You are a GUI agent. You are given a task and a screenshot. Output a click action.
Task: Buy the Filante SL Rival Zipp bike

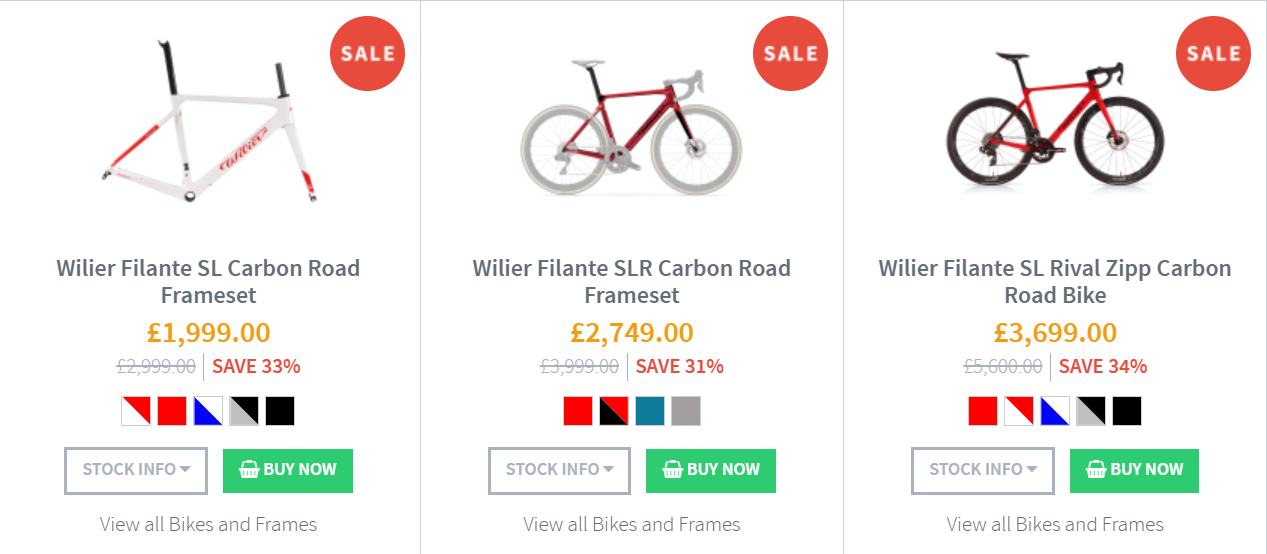tap(1134, 470)
